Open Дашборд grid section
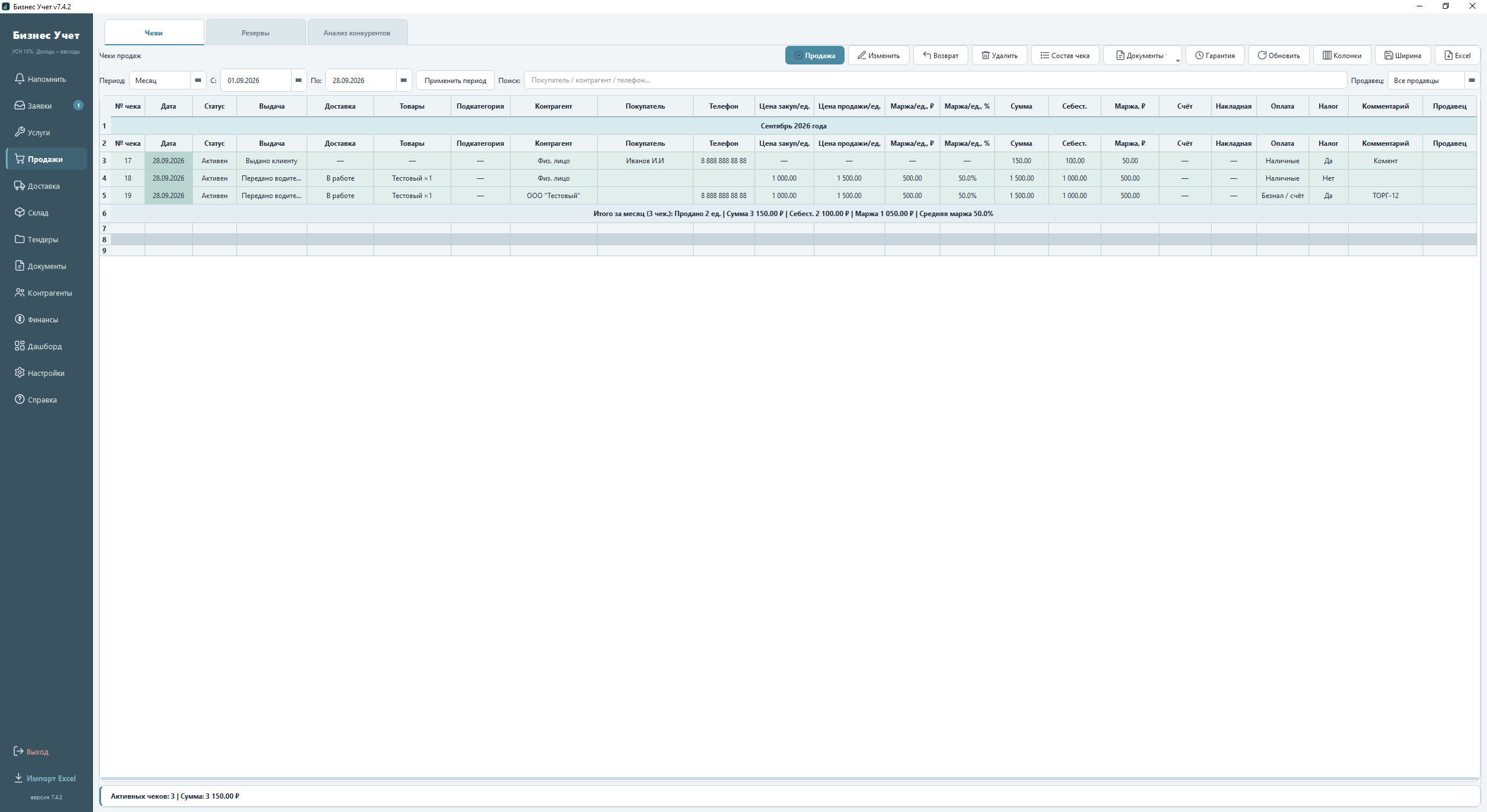This screenshot has height=812, width=1487. click(x=46, y=346)
